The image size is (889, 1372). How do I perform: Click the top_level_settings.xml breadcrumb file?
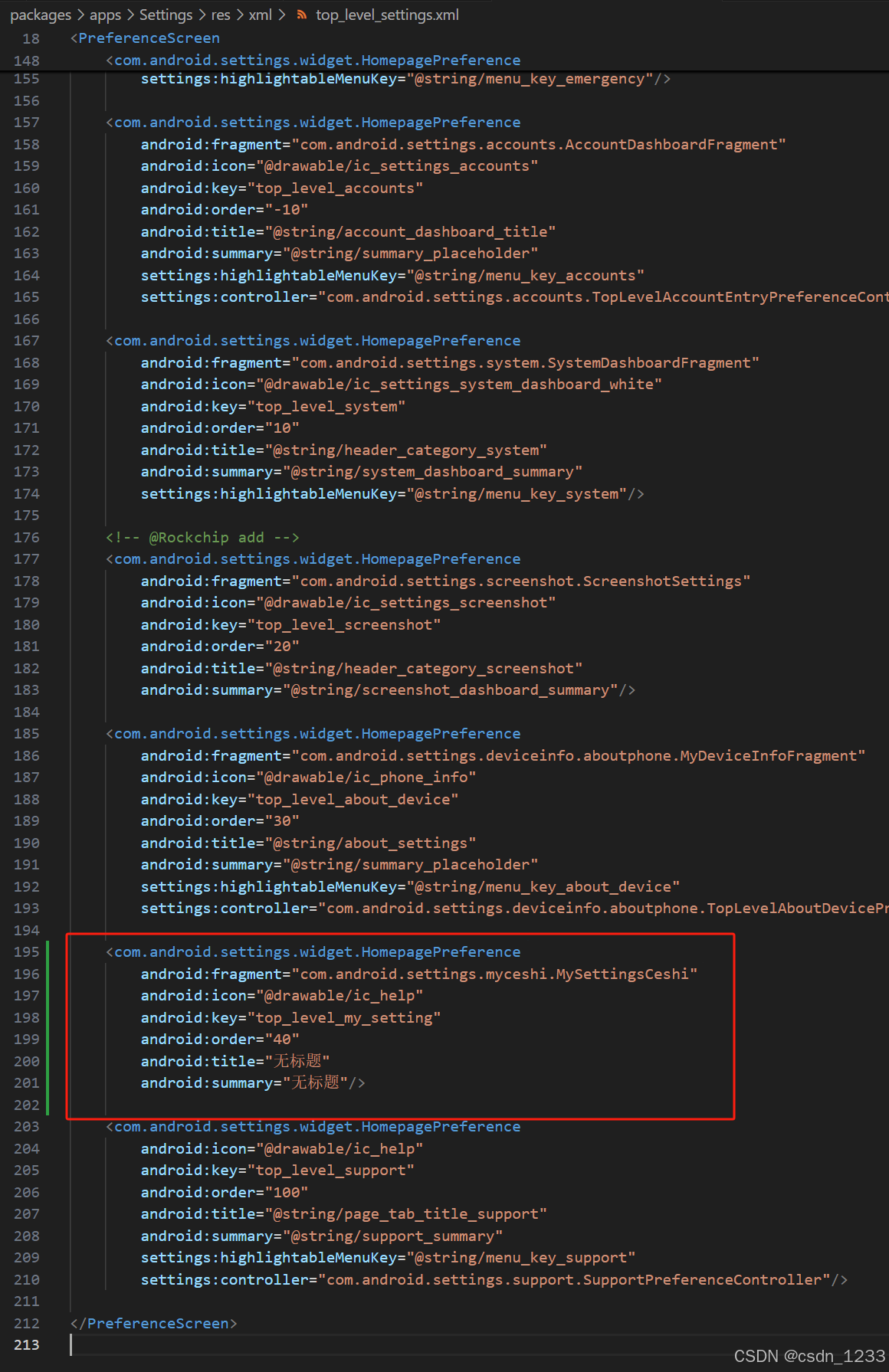tap(387, 15)
